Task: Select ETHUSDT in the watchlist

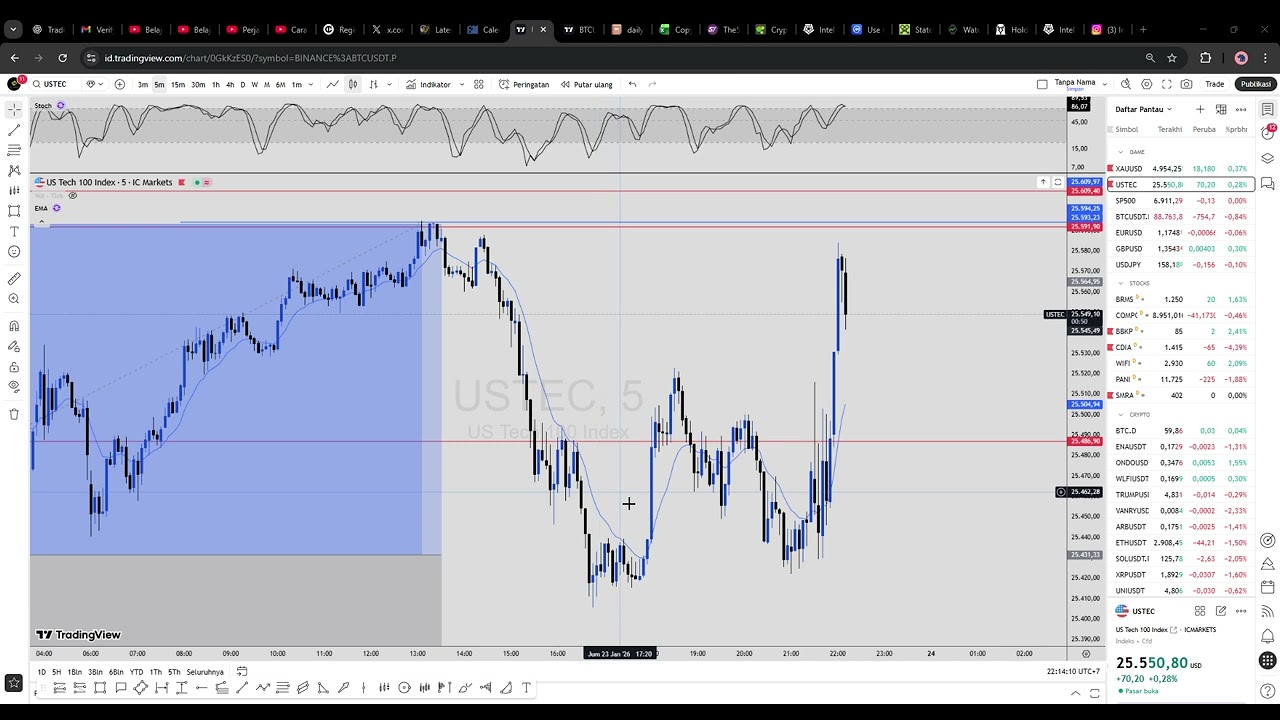Action: coord(1180,543)
